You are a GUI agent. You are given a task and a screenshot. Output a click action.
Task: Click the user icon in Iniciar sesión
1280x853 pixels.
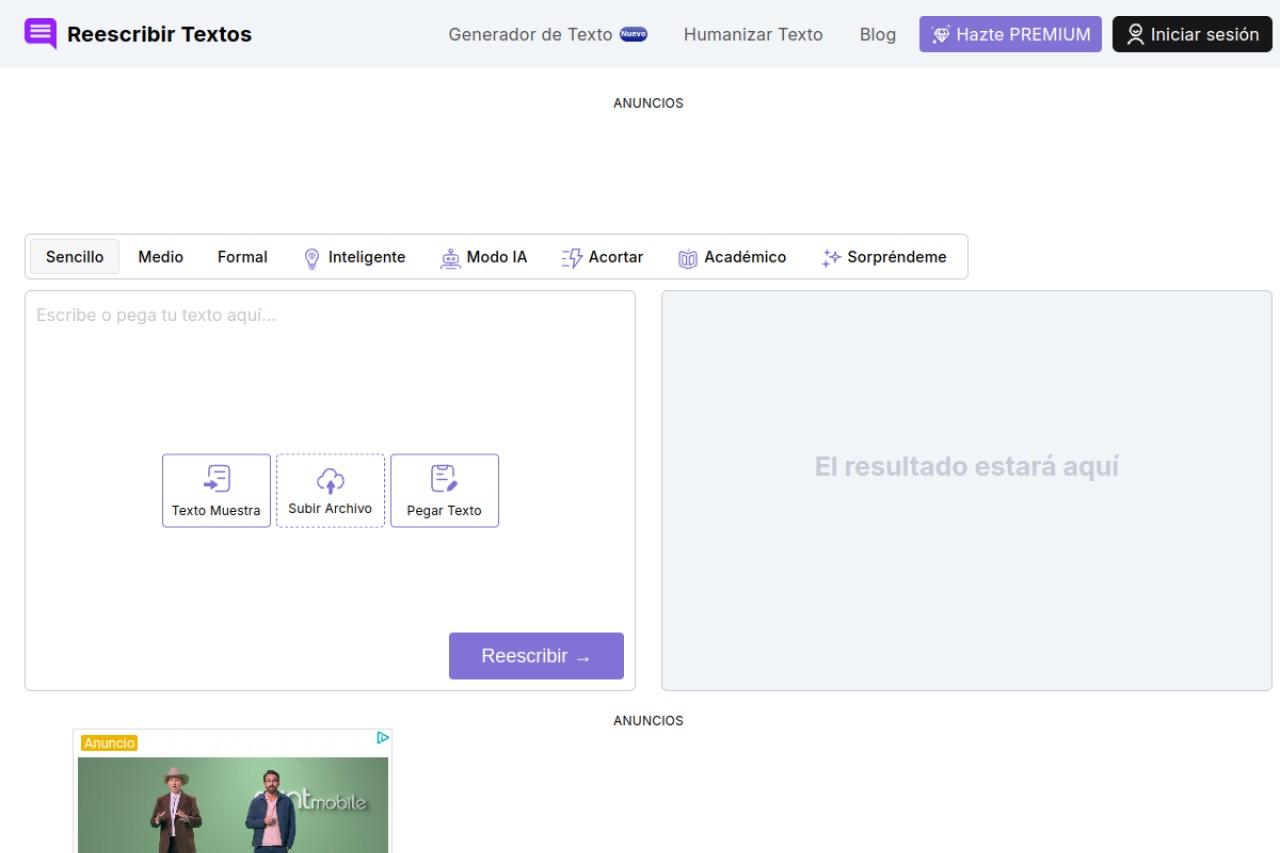(x=1135, y=34)
